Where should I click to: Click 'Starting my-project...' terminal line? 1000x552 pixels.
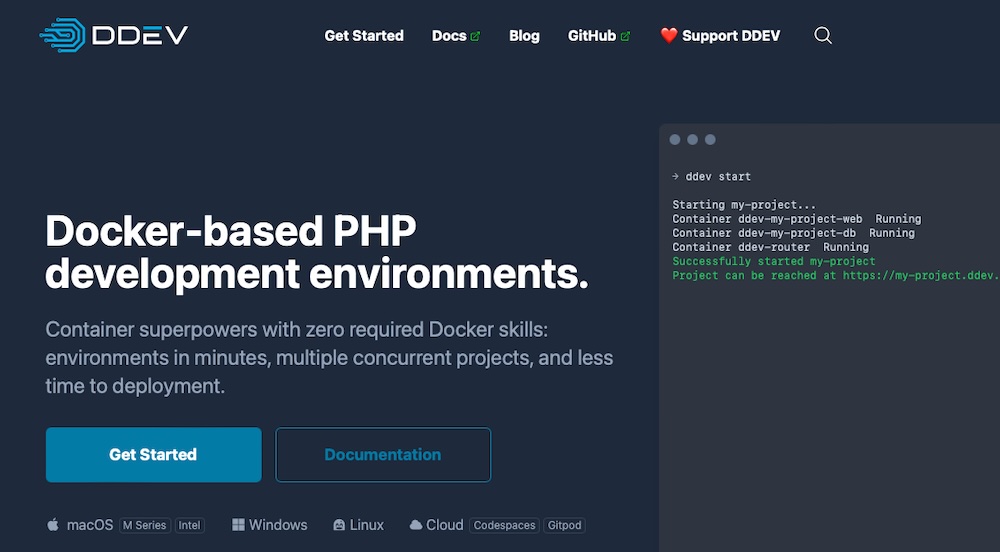point(744,205)
